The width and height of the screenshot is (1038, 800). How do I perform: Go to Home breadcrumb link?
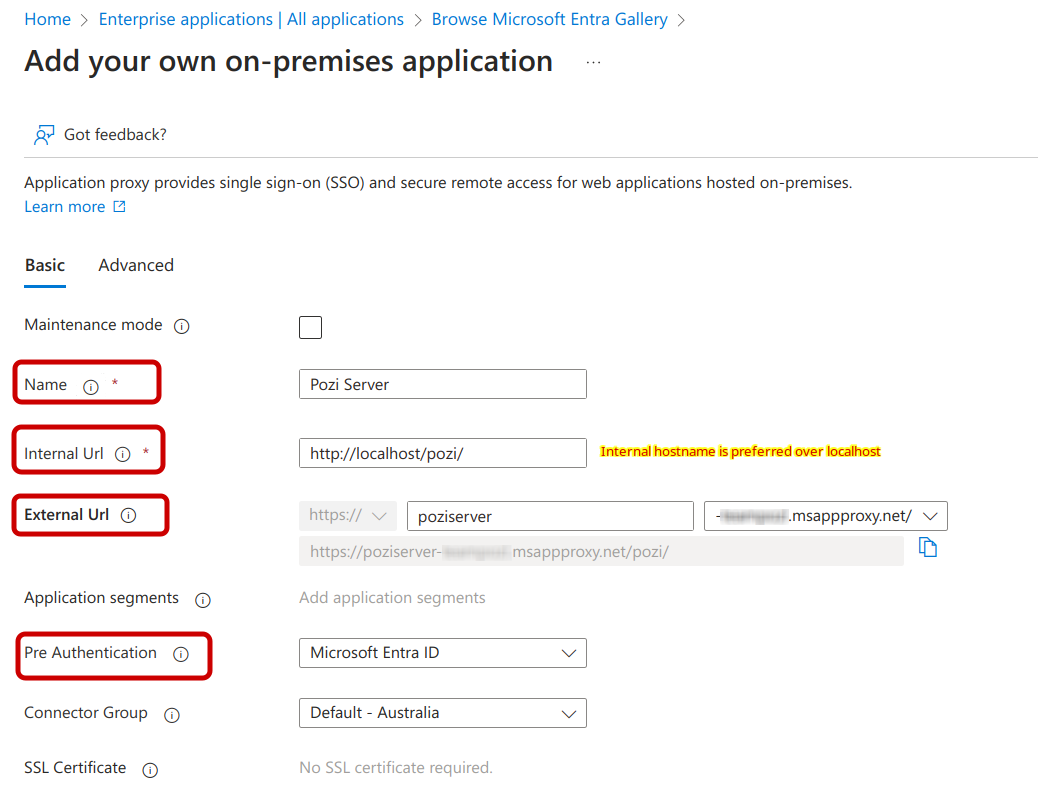pyautogui.click(x=47, y=19)
